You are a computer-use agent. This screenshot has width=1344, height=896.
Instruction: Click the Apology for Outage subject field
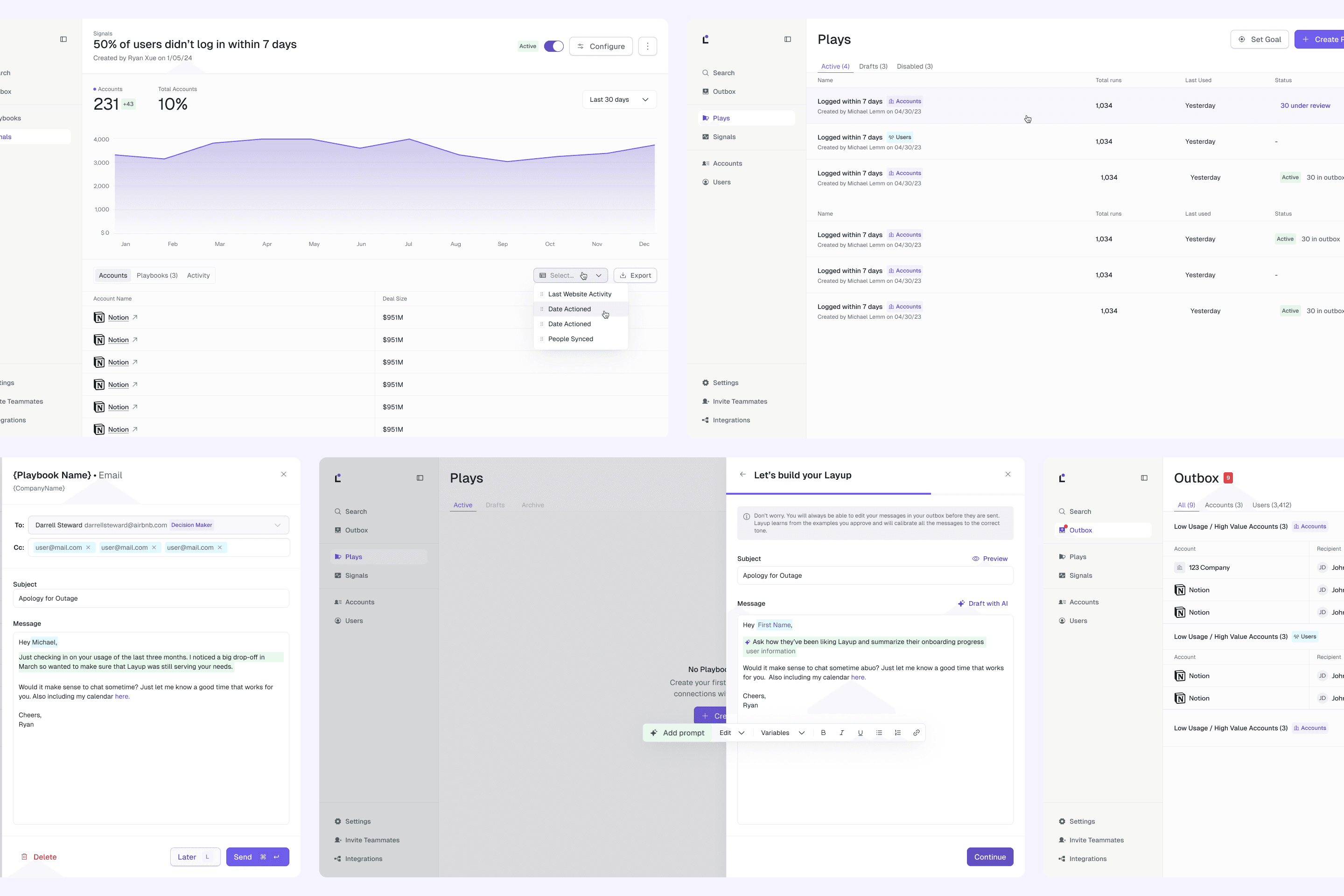[x=874, y=575]
